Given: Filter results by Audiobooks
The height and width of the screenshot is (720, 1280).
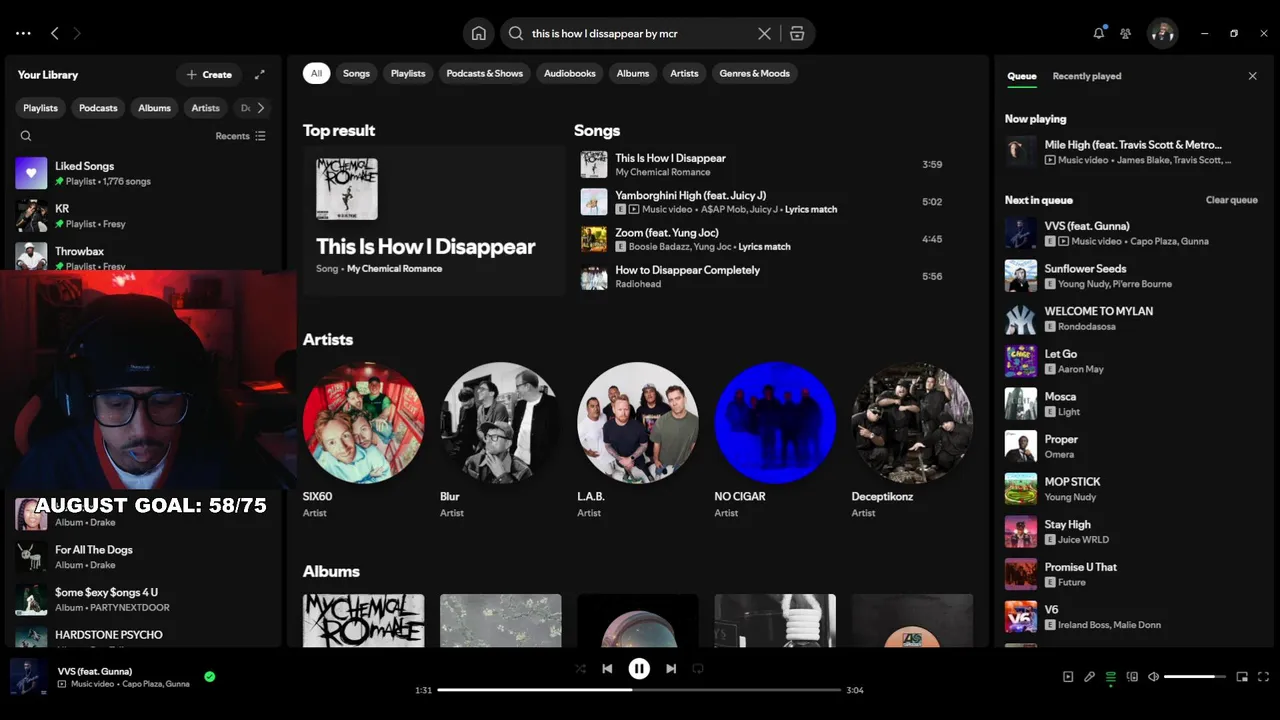Looking at the screenshot, I should (x=570, y=73).
